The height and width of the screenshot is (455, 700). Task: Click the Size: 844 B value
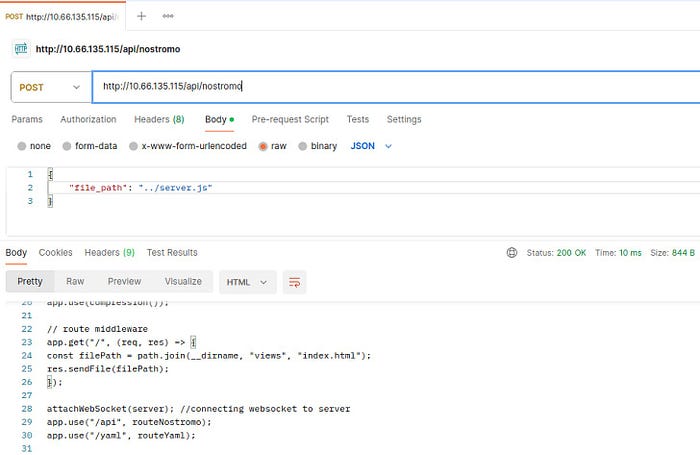tap(672, 253)
